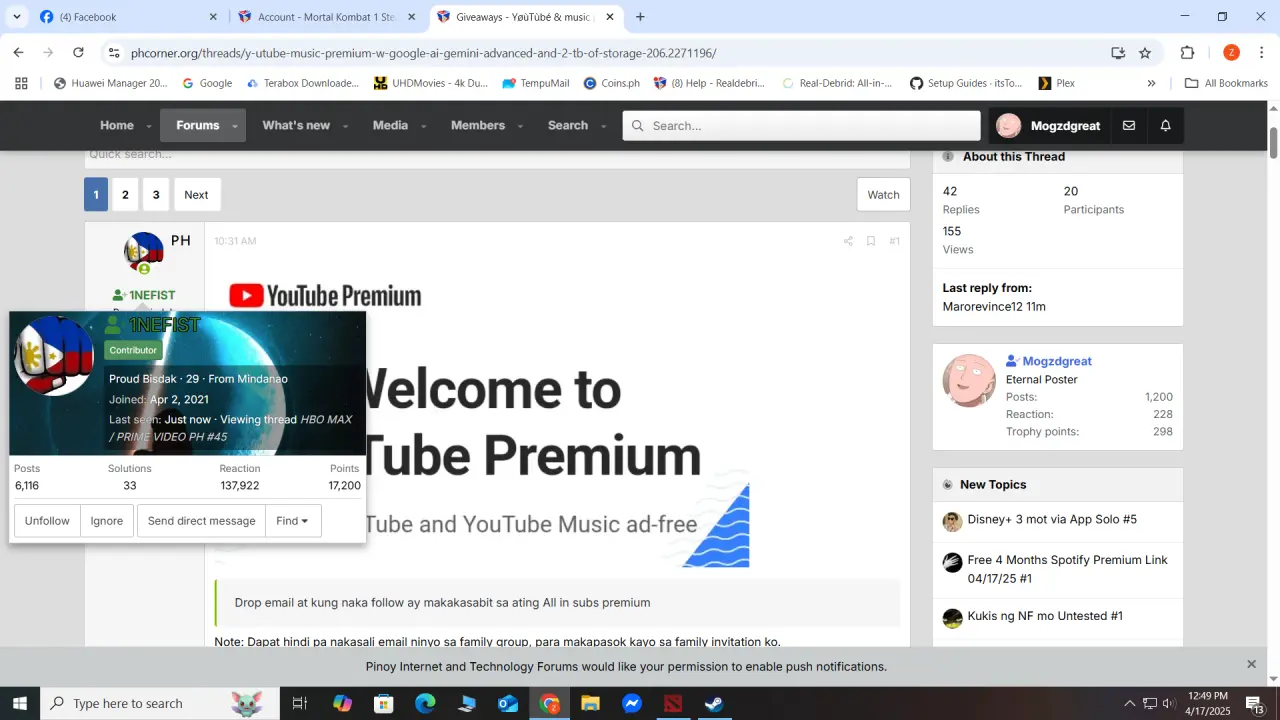Go to page 2 of thread

pyautogui.click(x=125, y=195)
